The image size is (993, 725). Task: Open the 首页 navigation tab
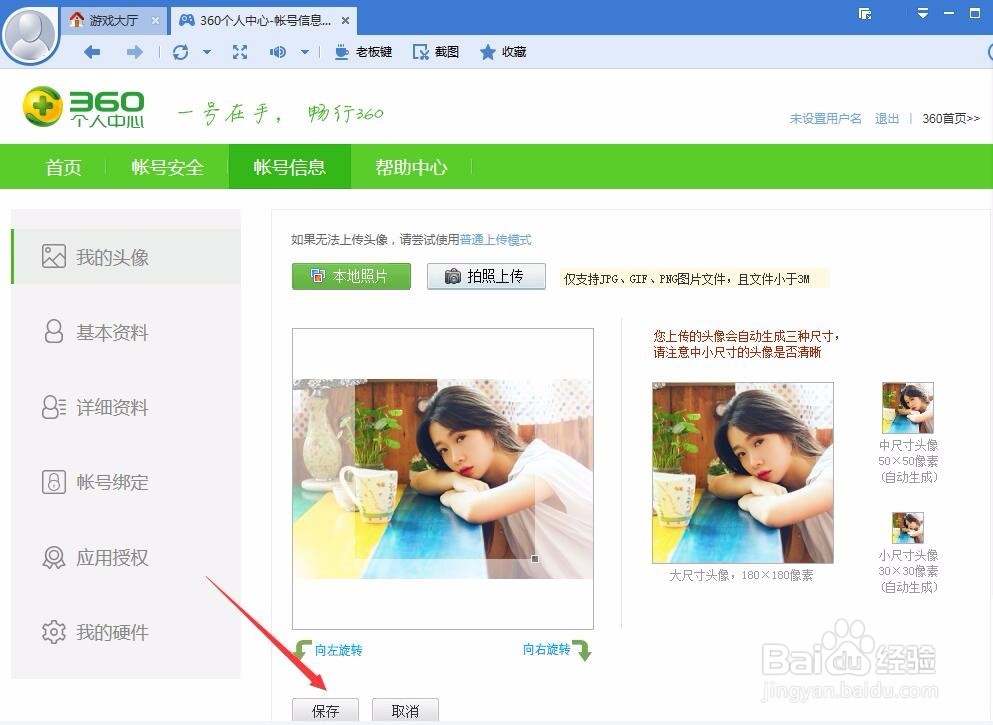tap(63, 167)
